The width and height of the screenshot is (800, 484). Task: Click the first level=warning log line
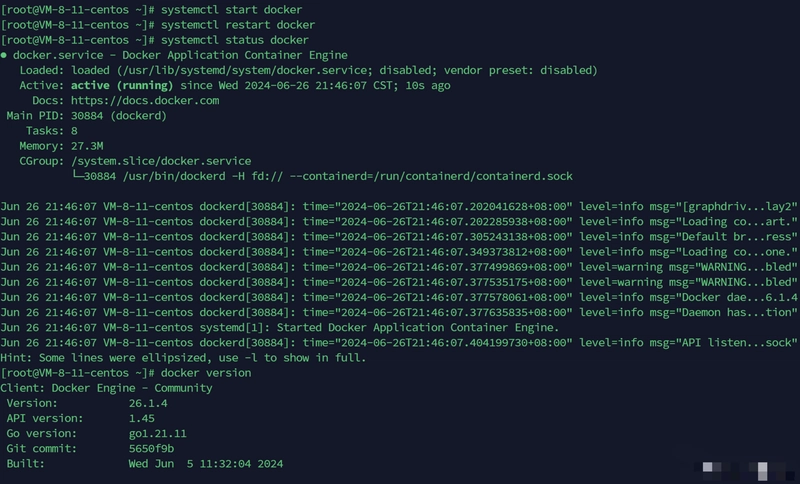pos(398,267)
